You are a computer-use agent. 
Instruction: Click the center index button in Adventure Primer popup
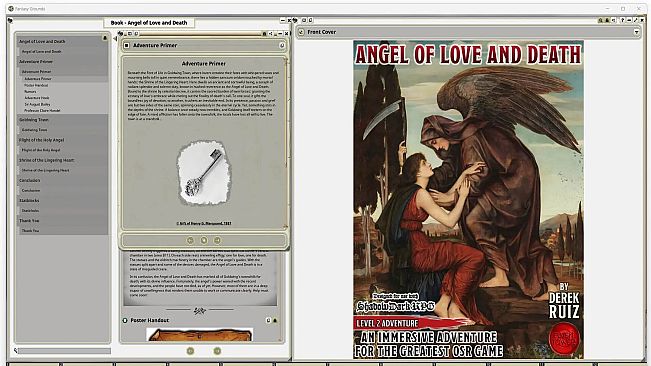204,240
